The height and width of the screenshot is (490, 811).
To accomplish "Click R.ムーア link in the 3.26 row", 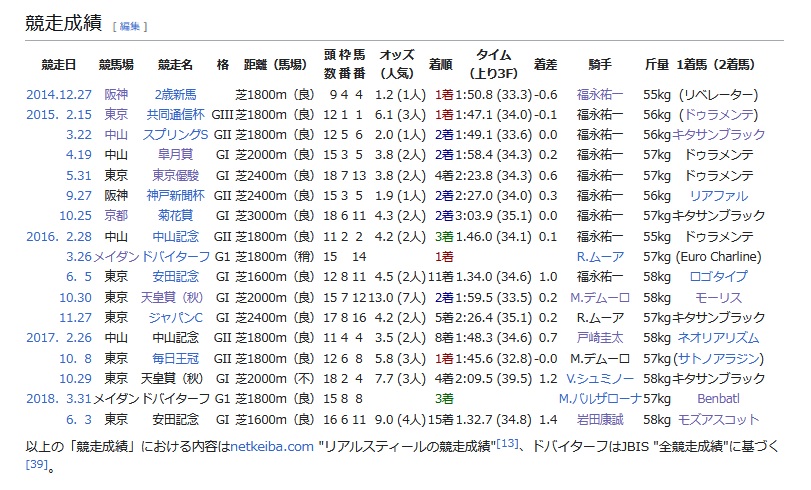I will point(600,256).
